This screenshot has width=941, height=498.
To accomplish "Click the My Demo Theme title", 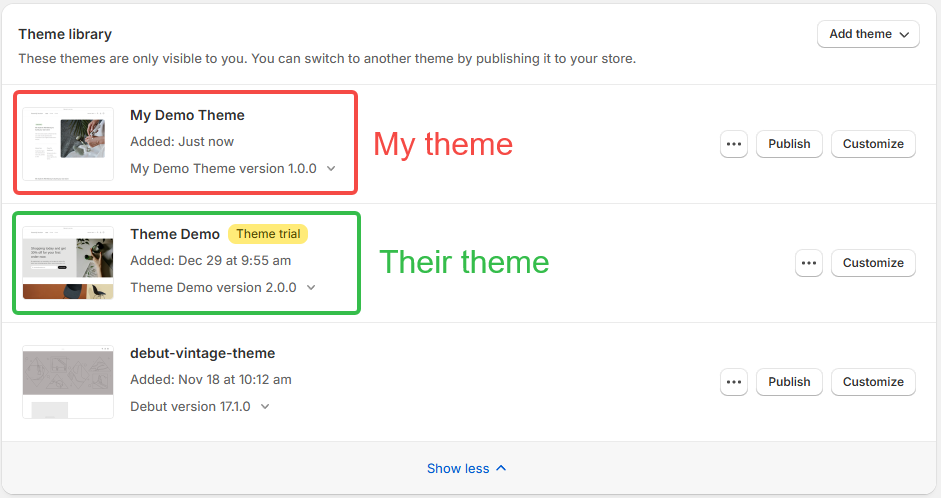I will [x=187, y=115].
